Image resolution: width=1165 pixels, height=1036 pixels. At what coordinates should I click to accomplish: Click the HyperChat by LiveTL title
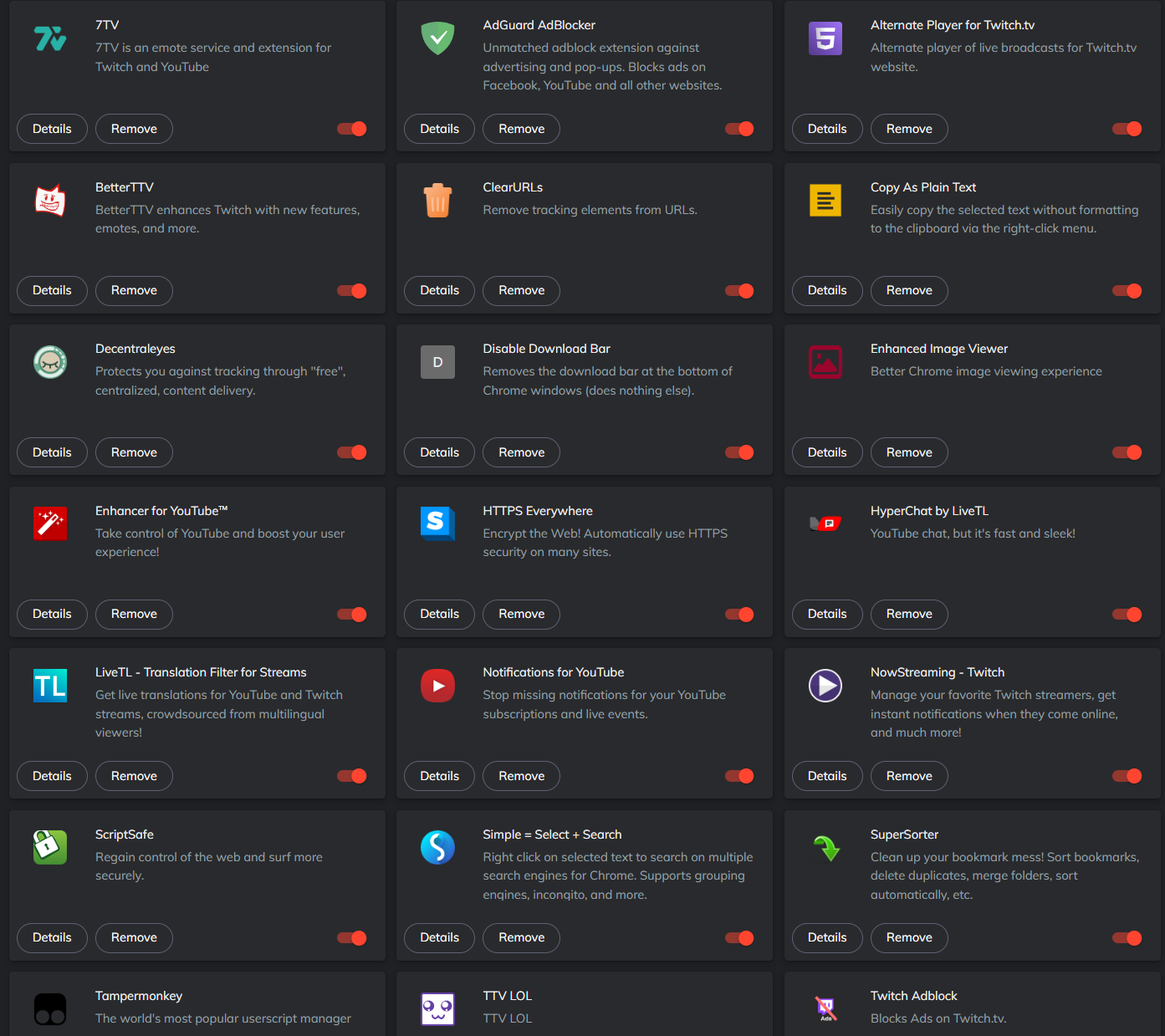[x=929, y=511]
